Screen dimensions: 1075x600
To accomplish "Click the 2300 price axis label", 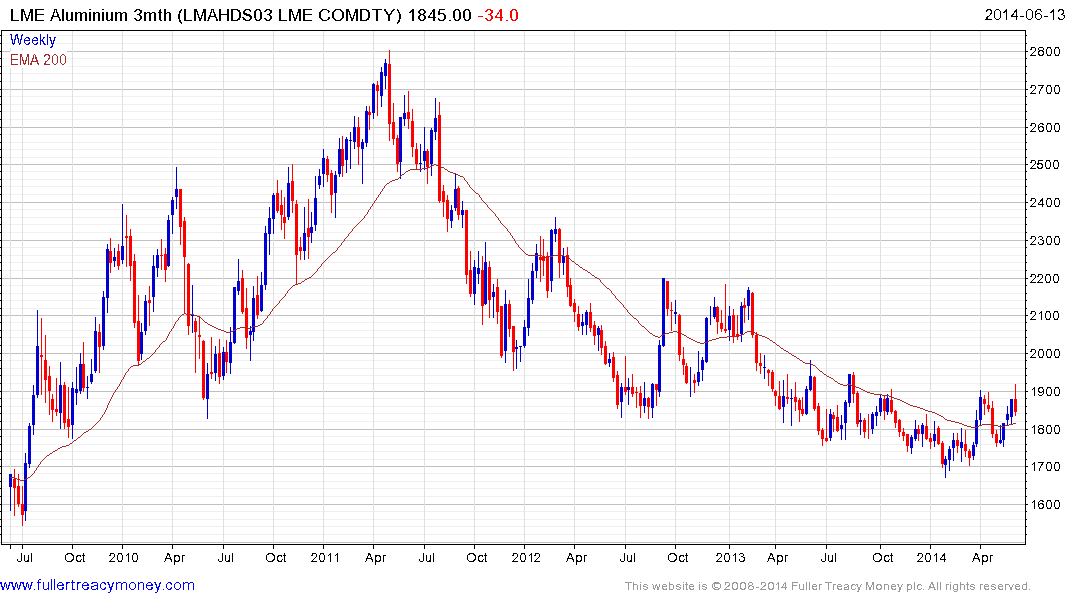I will [x=1046, y=241].
